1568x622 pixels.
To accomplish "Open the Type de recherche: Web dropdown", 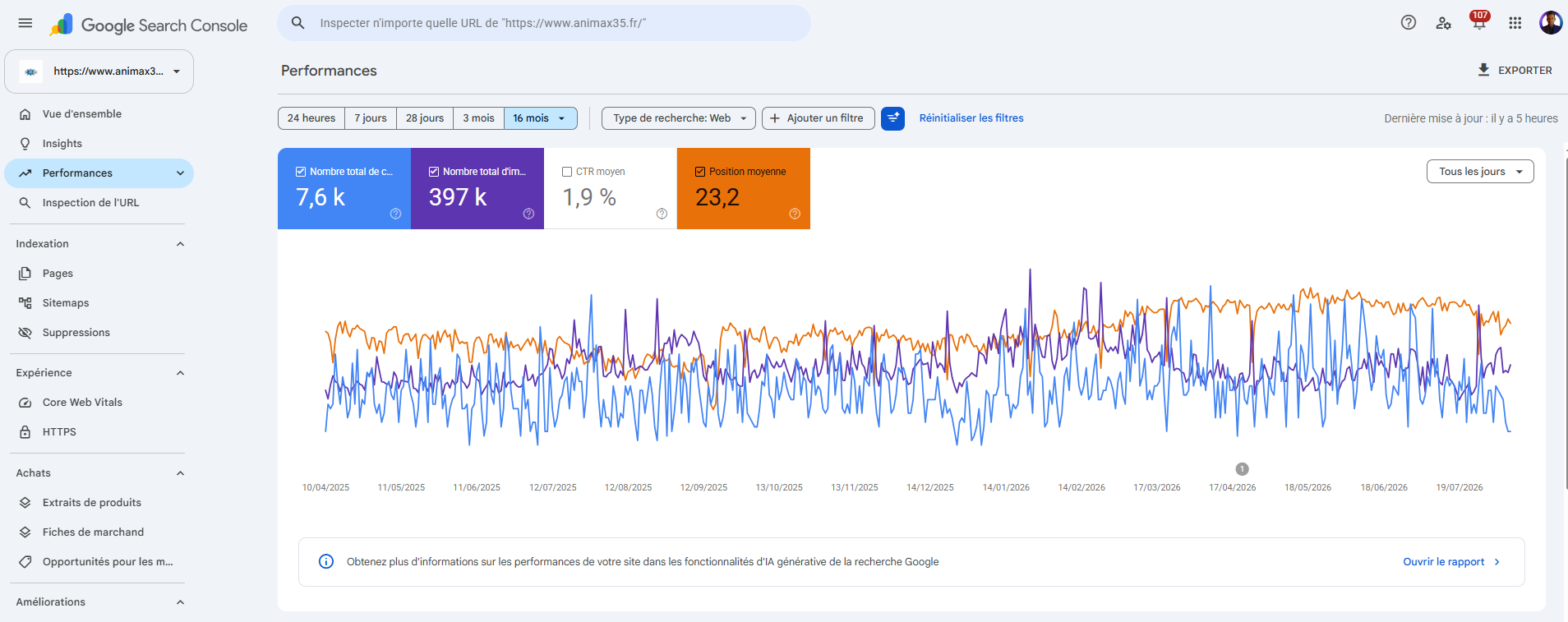I will pyautogui.click(x=679, y=118).
